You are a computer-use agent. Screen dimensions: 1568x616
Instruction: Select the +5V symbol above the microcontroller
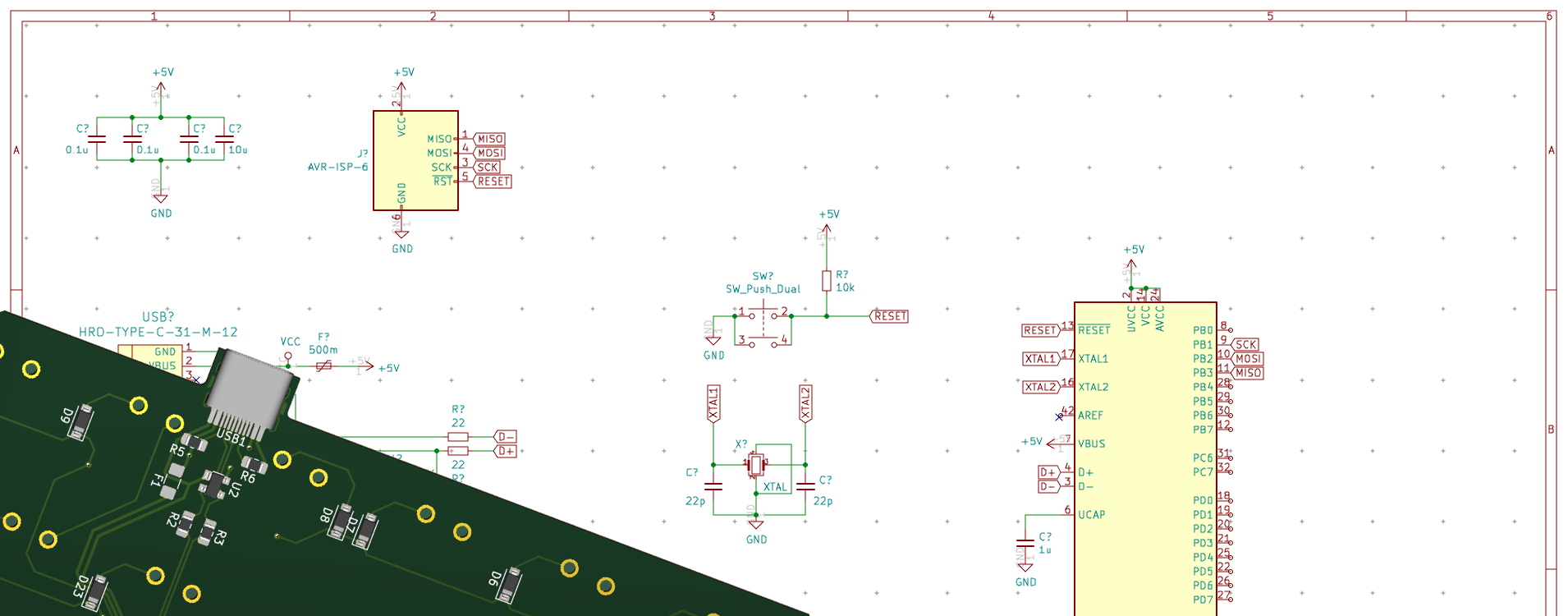tap(1131, 264)
